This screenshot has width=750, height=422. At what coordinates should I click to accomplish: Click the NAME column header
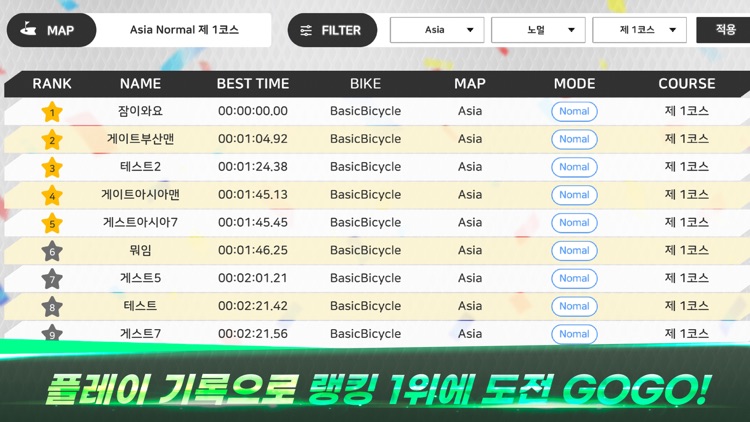coord(140,84)
